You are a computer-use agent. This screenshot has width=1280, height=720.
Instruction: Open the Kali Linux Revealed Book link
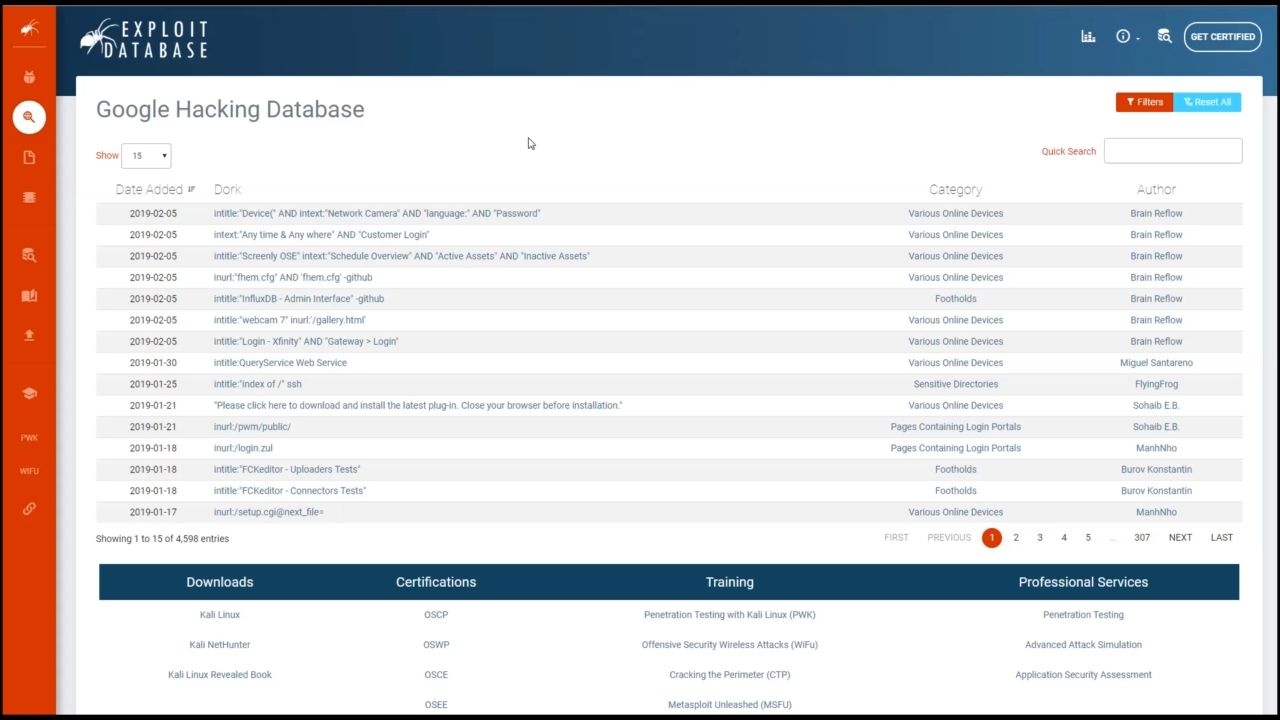pos(220,675)
